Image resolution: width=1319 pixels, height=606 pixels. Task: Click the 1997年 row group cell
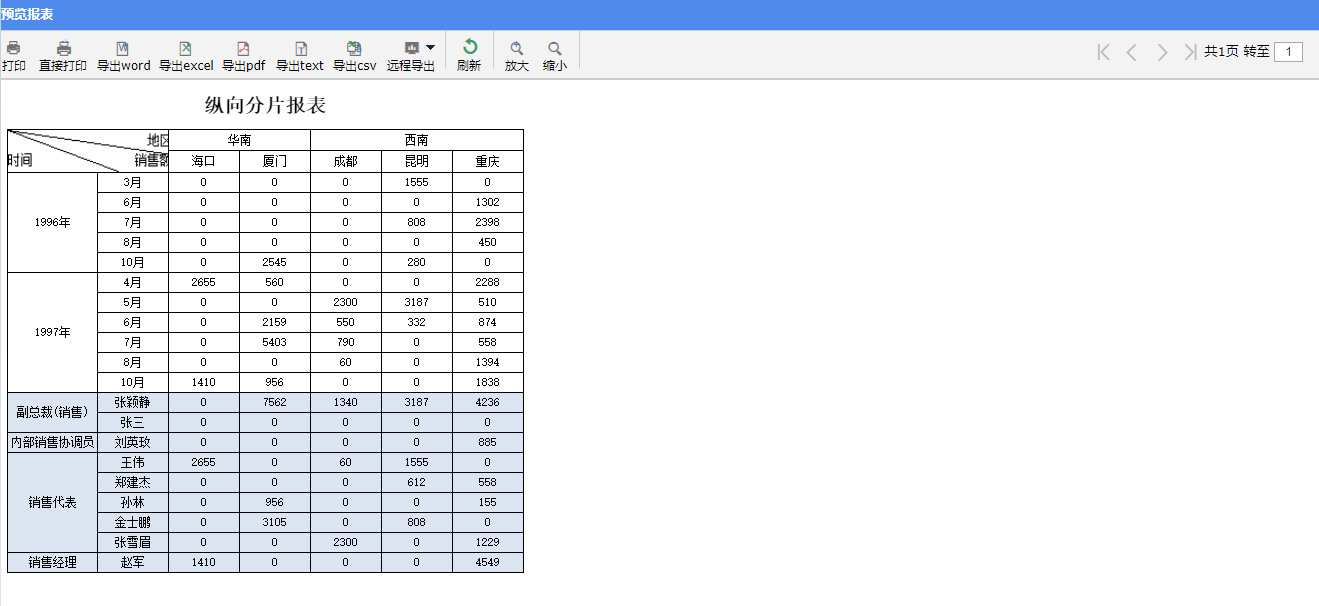coord(52,332)
